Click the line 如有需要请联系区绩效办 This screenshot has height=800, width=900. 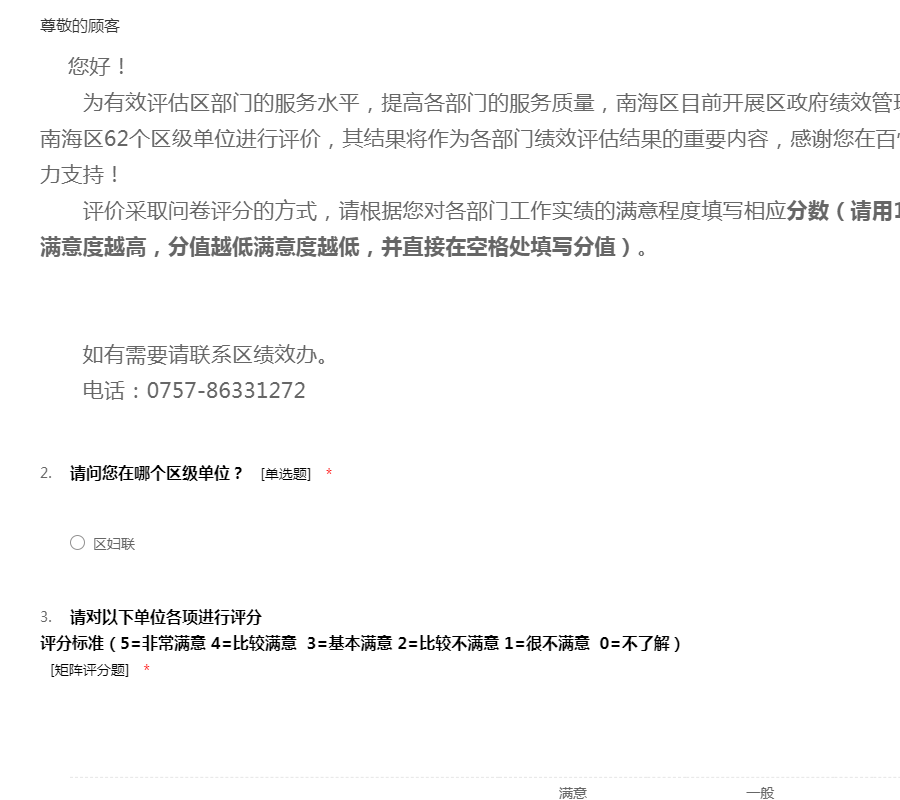[205, 355]
